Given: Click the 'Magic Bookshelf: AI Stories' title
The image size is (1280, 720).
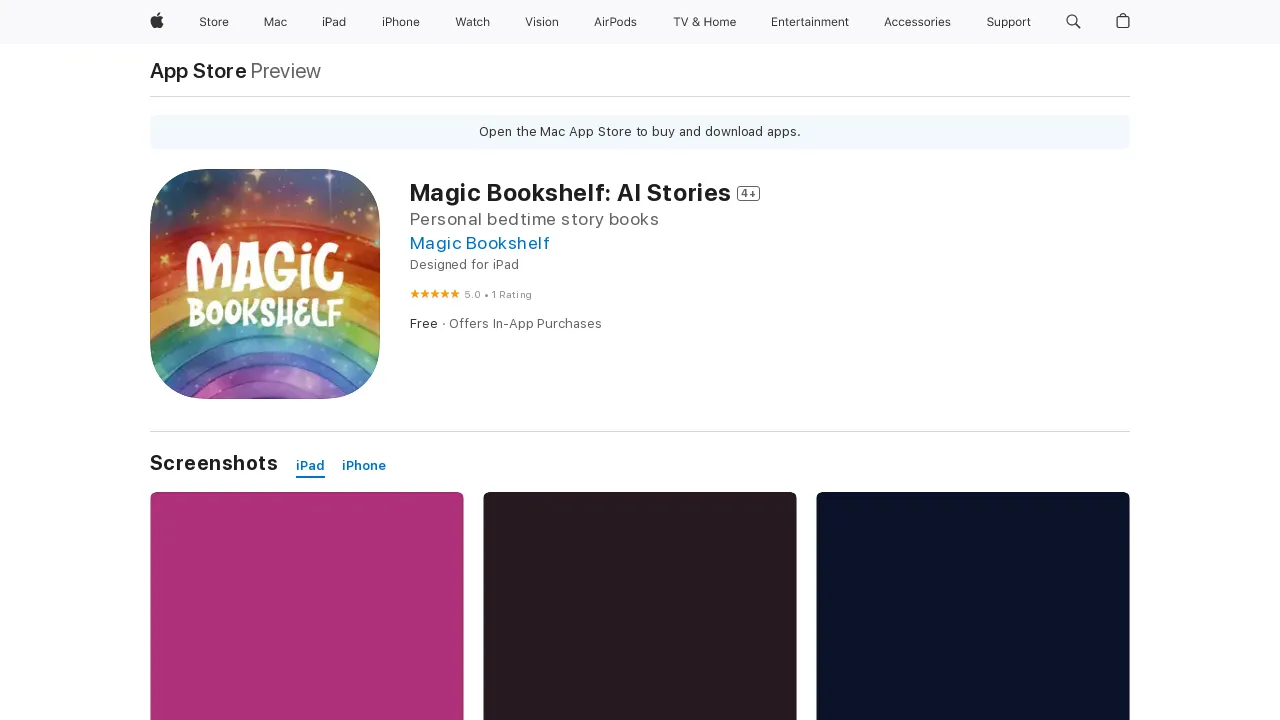Looking at the screenshot, I should 570,193.
